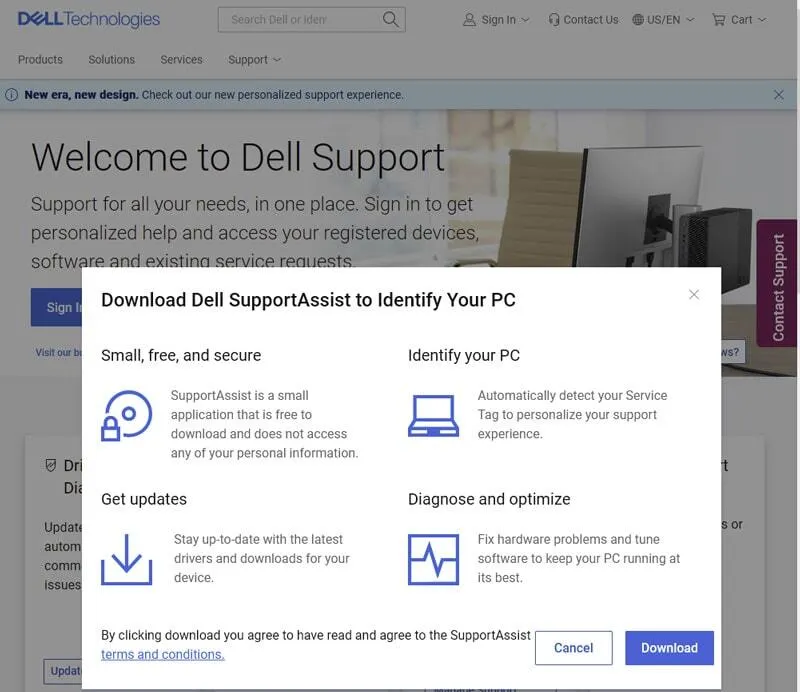Click the download arrow Get updates icon

[127, 559]
